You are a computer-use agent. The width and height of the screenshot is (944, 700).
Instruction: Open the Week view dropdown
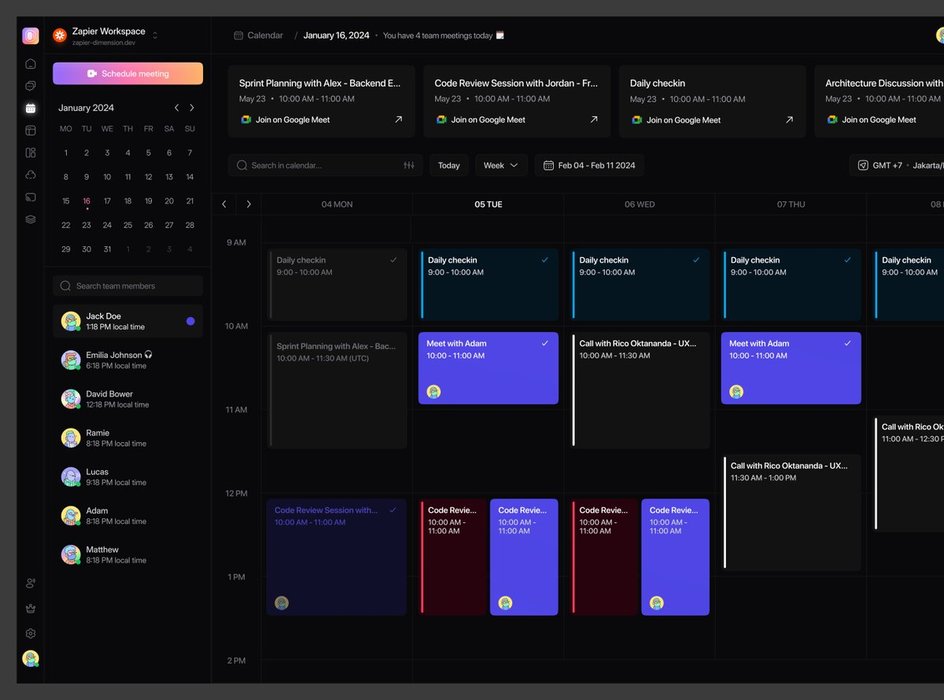(x=501, y=165)
